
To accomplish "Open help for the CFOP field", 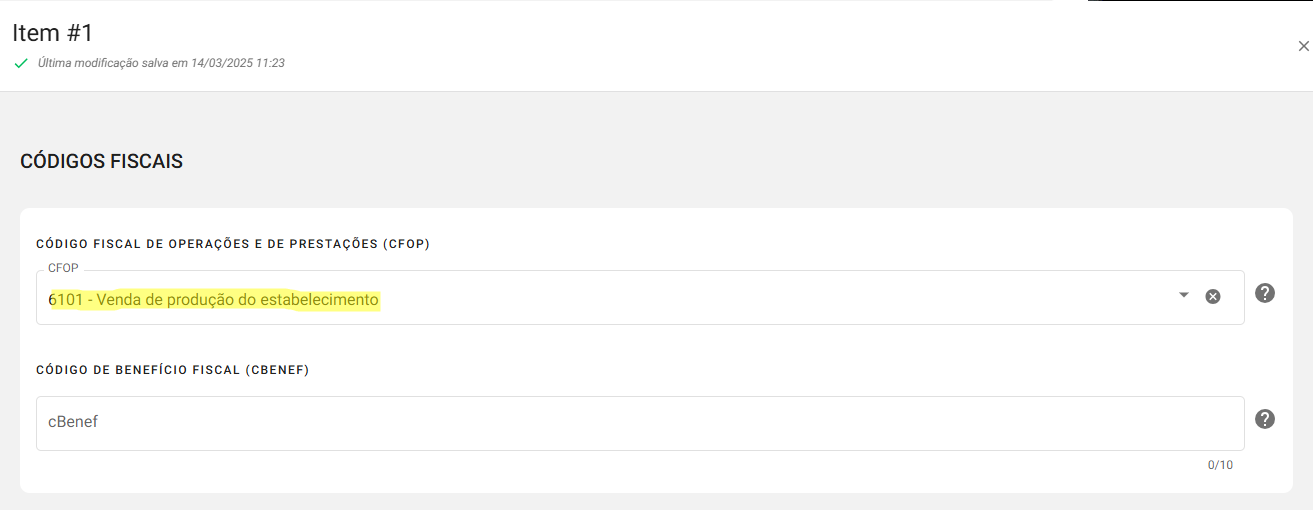I will (1265, 293).
